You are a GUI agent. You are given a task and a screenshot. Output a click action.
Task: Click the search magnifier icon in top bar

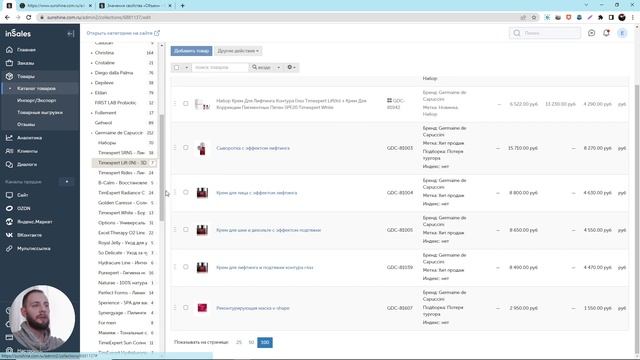pyautogui.click(x=517, y=33)
